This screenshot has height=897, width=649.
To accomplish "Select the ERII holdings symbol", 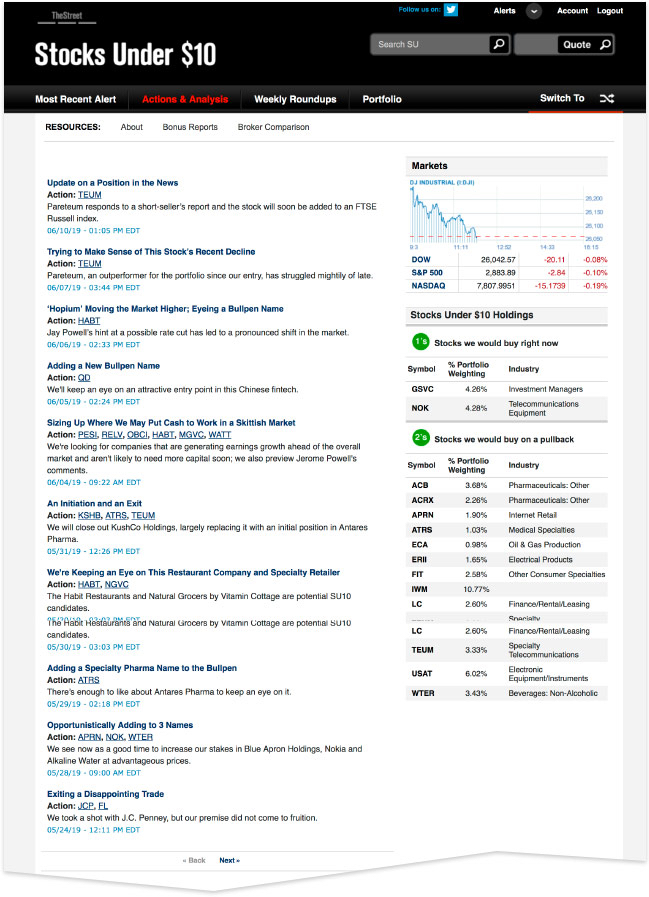I will click(419, 559).
